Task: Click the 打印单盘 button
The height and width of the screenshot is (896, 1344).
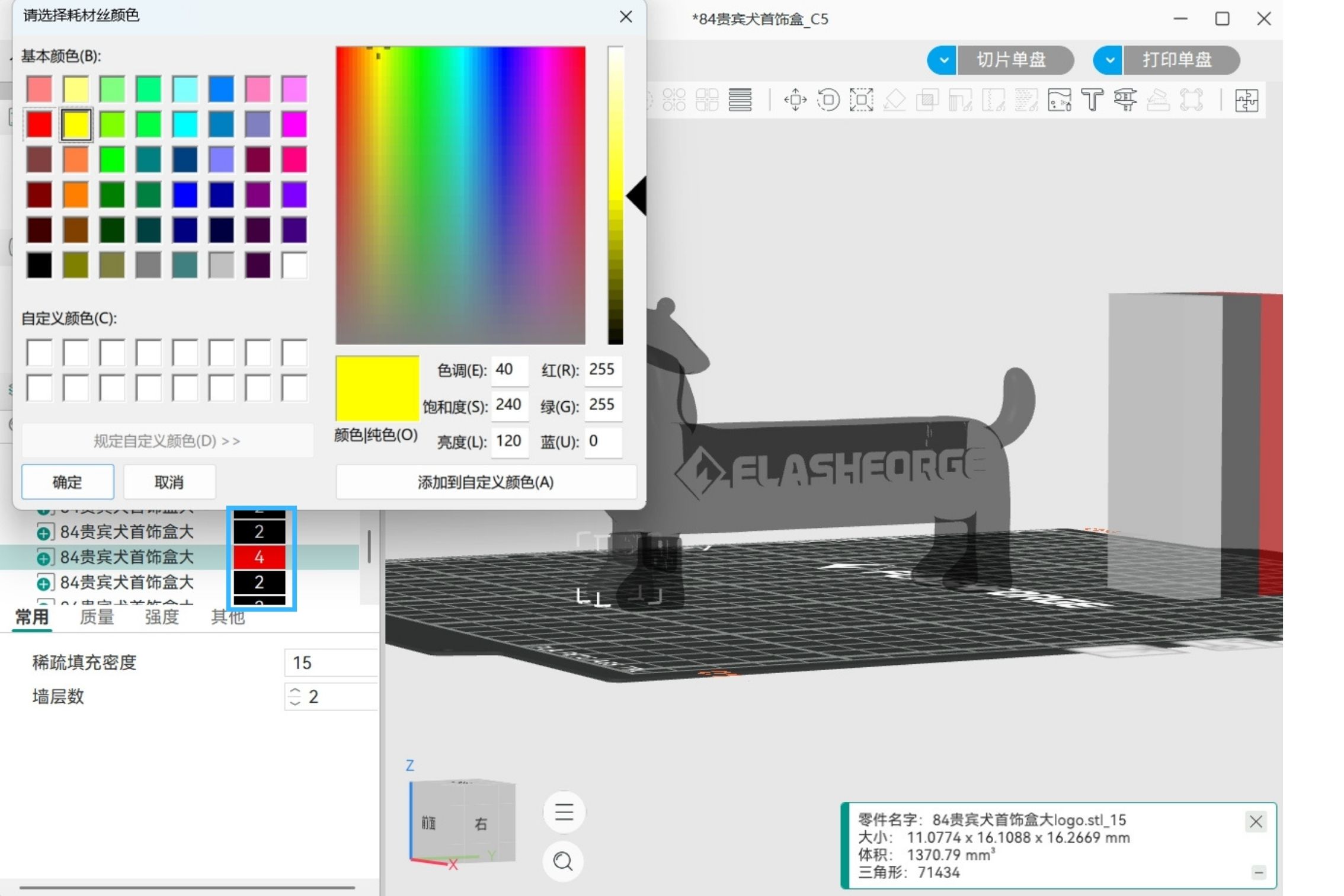Action: [x=1180, y=60]
